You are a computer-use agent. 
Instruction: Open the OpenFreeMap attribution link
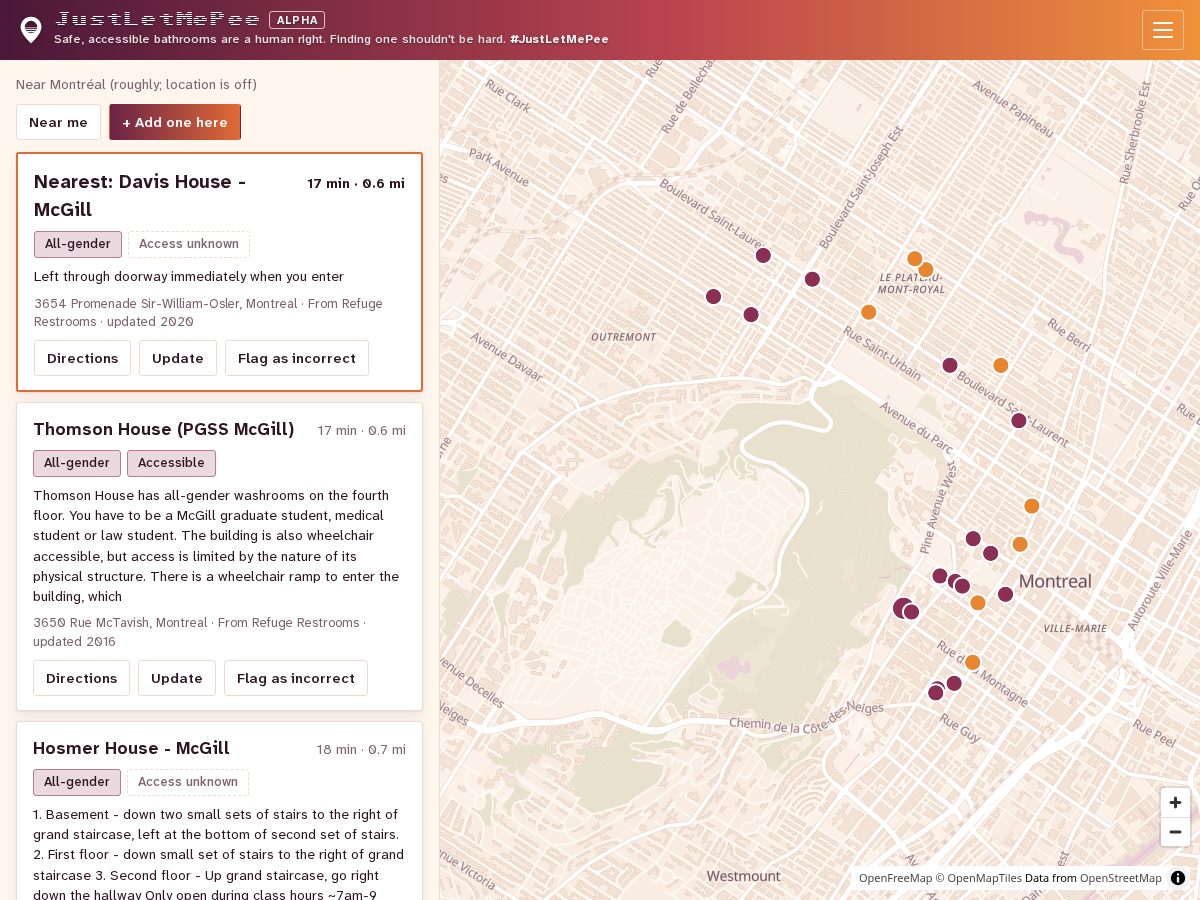tap(895, 878)
